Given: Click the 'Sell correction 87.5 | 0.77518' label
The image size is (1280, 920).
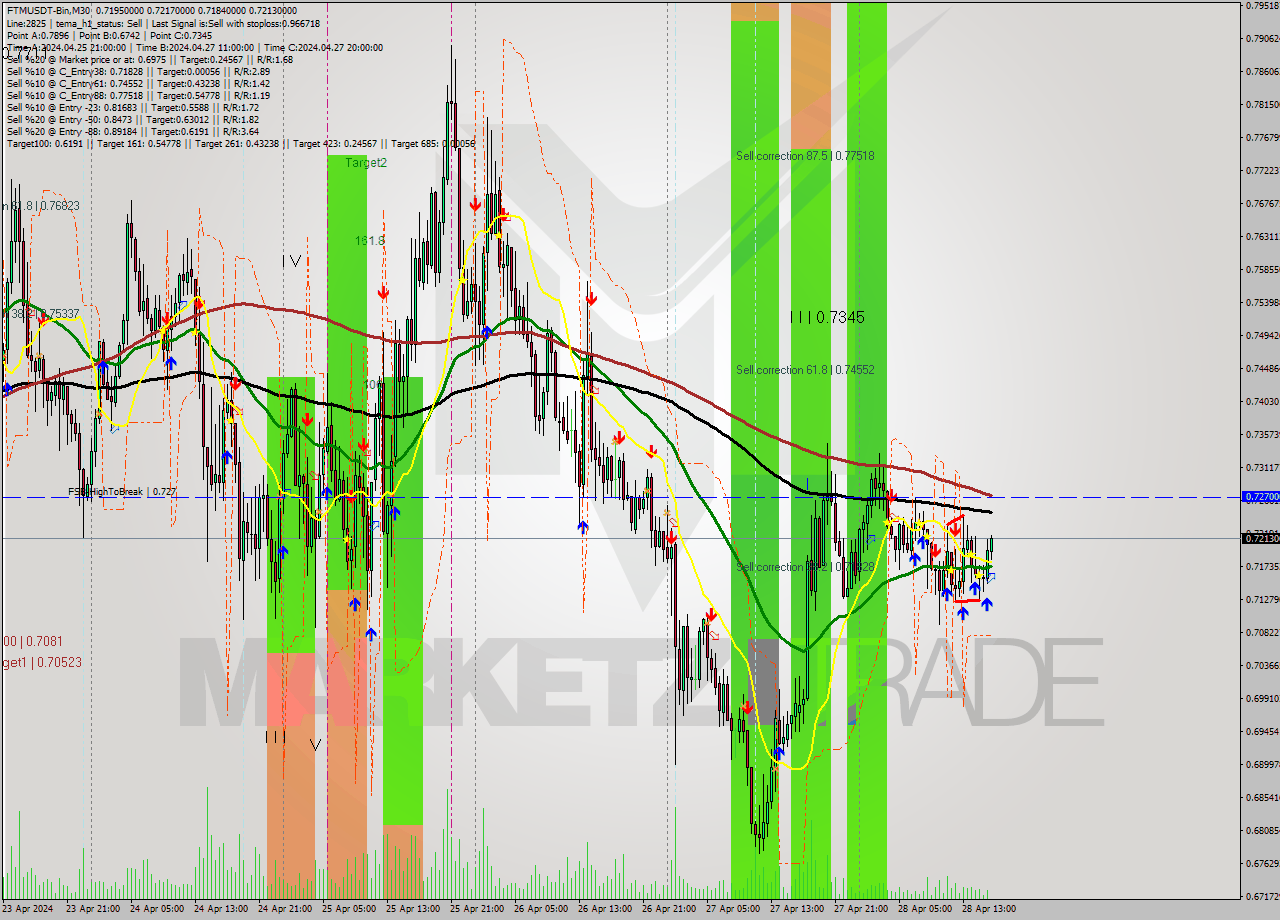Looking at the screenshot, I should pyautogui.click(x=805, y=156).
